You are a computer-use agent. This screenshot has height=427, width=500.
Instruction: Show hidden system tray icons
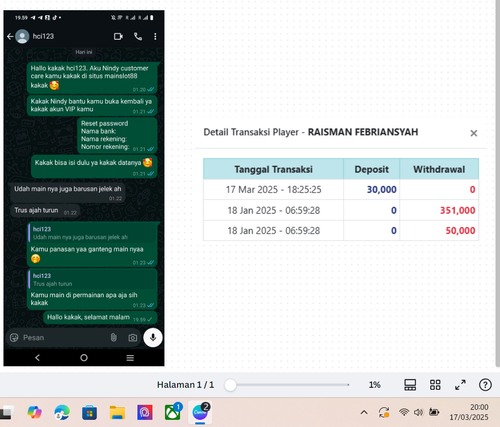pos(364,413)
